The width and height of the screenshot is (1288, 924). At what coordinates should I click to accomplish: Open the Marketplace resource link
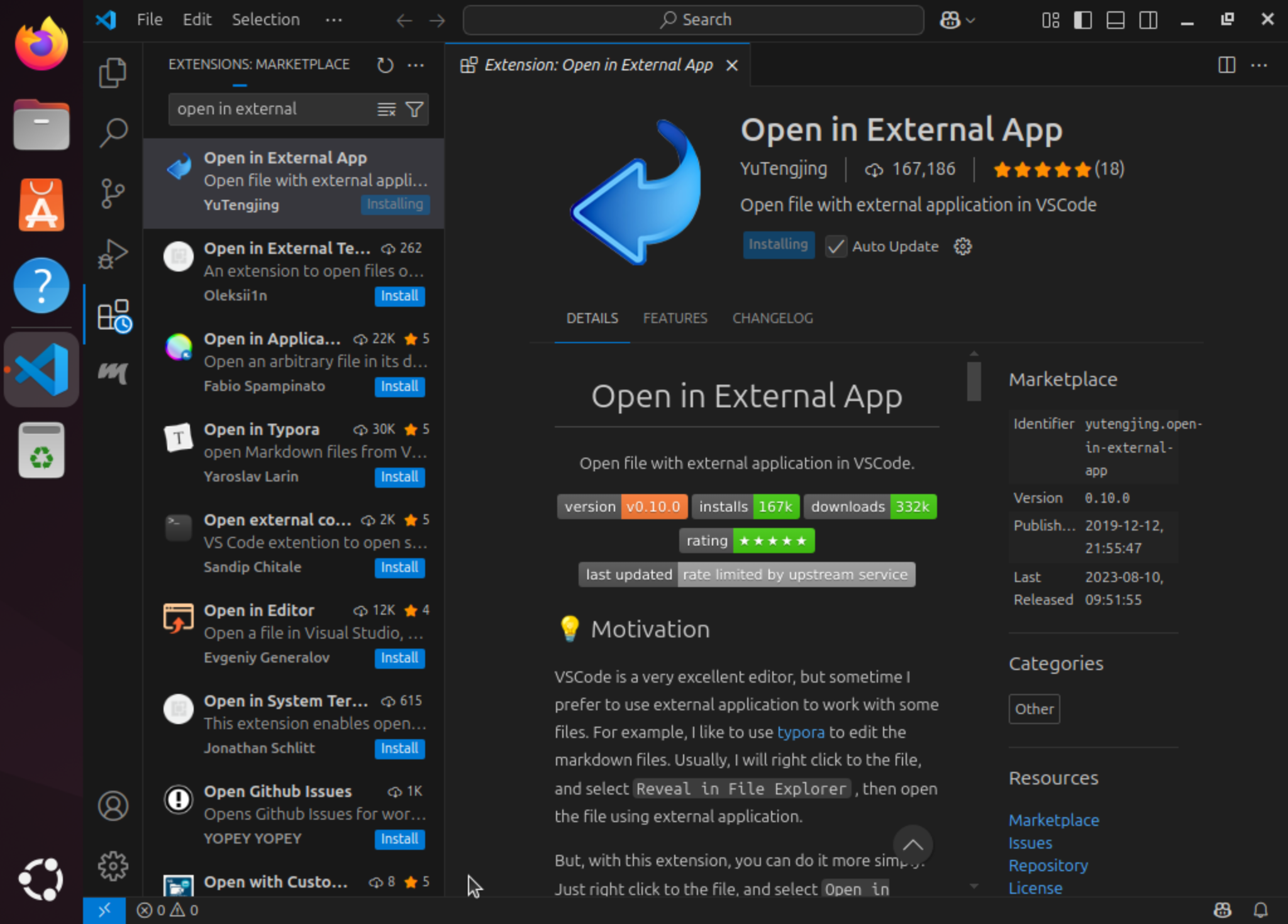click(1053, 820)
